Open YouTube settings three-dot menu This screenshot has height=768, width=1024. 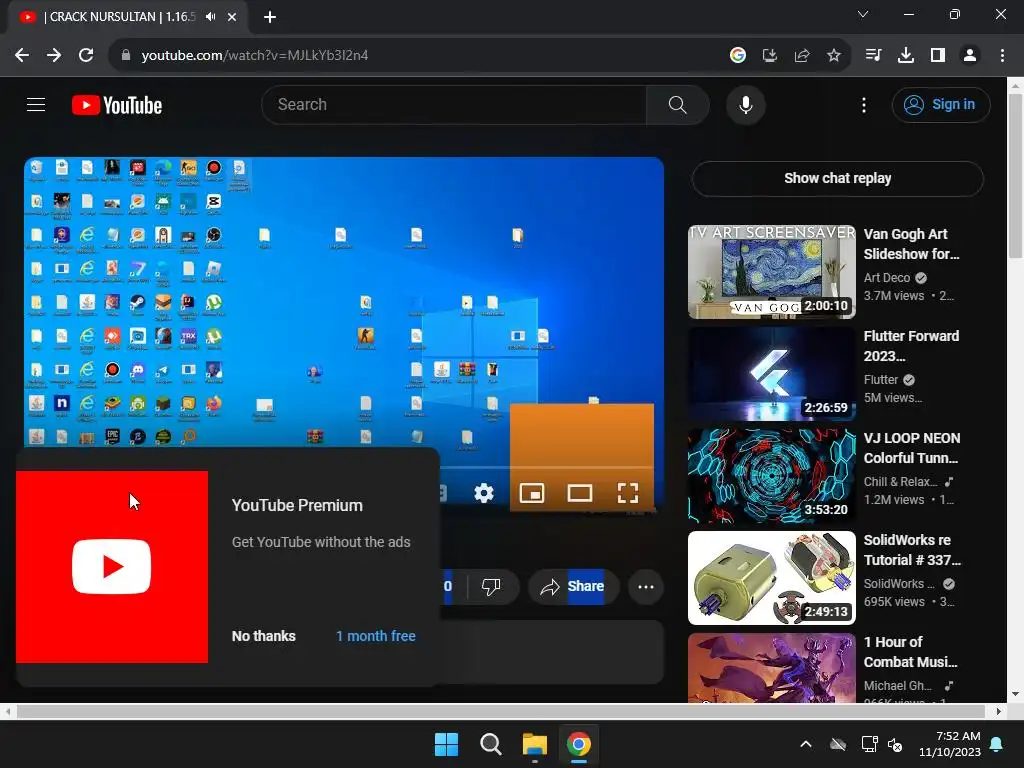pos(863,104)
